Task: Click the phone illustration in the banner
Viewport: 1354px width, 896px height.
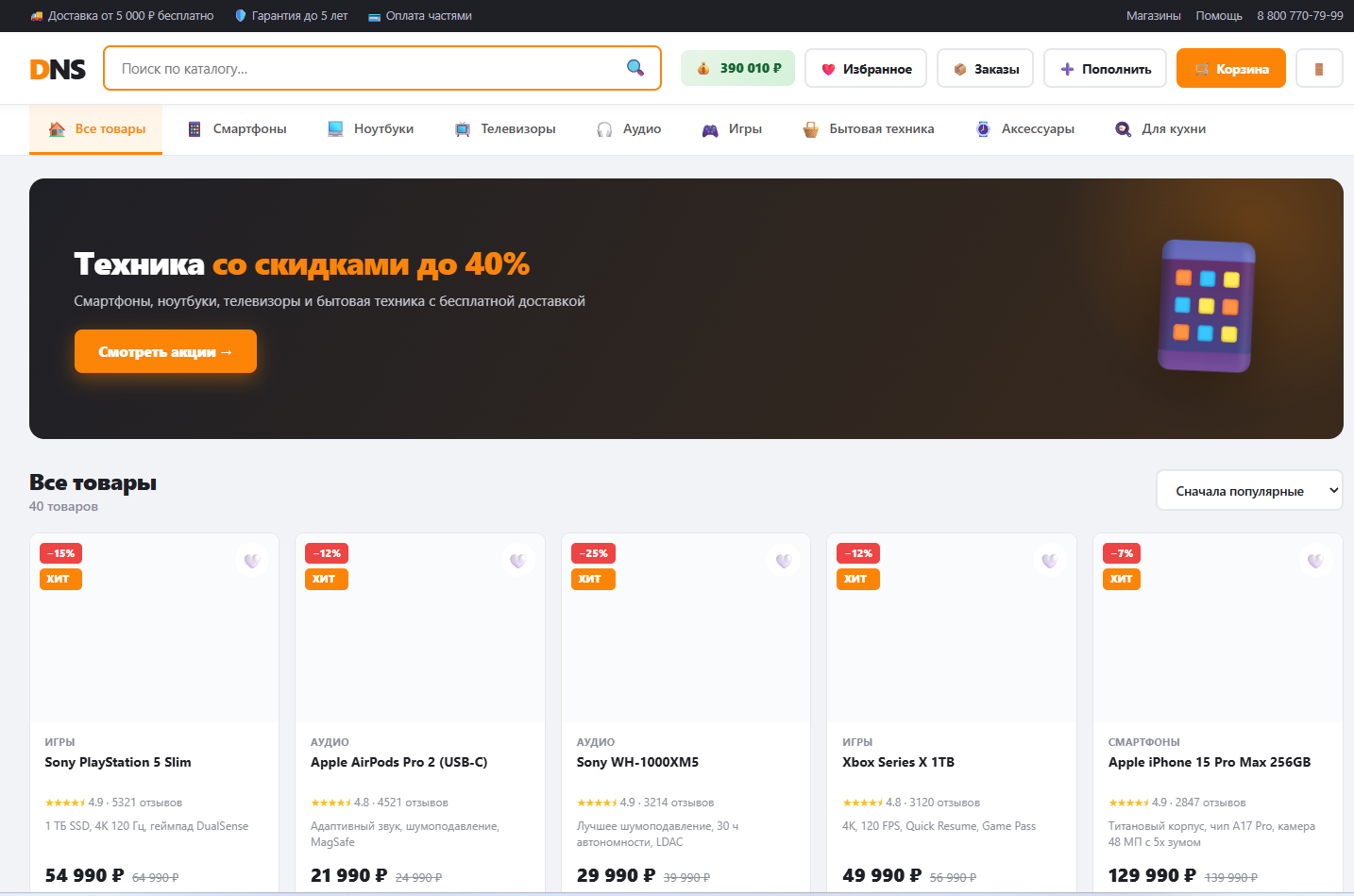Action: [1207, 306]
